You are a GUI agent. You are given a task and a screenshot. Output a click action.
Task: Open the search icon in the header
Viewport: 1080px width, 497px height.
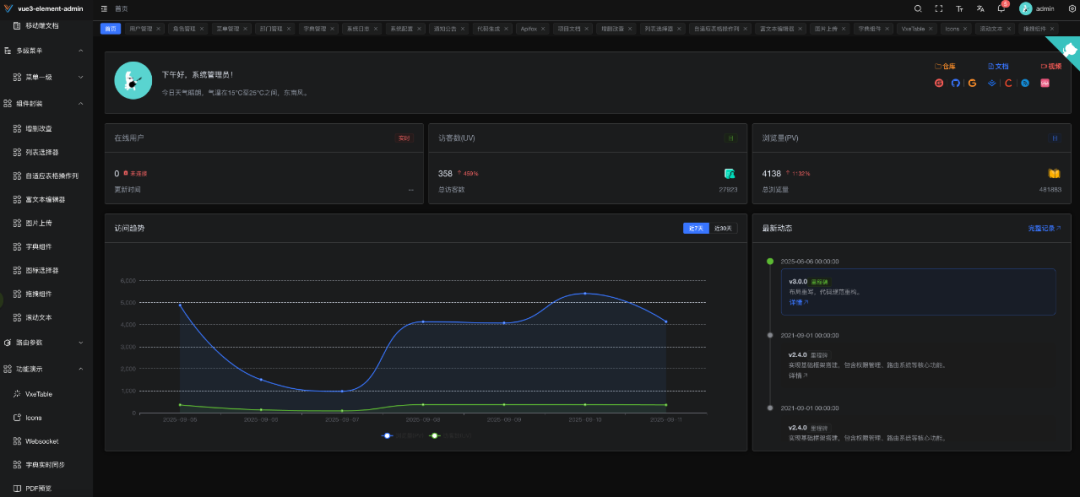pyautogui.click(x=917, y=9)
